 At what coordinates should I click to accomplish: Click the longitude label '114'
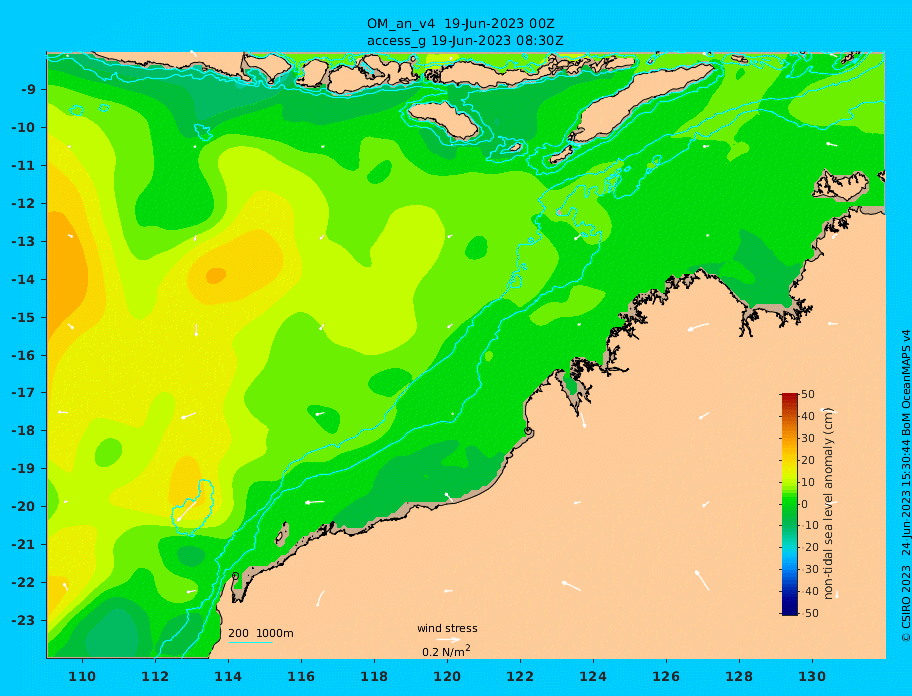[x=228, y=676]
